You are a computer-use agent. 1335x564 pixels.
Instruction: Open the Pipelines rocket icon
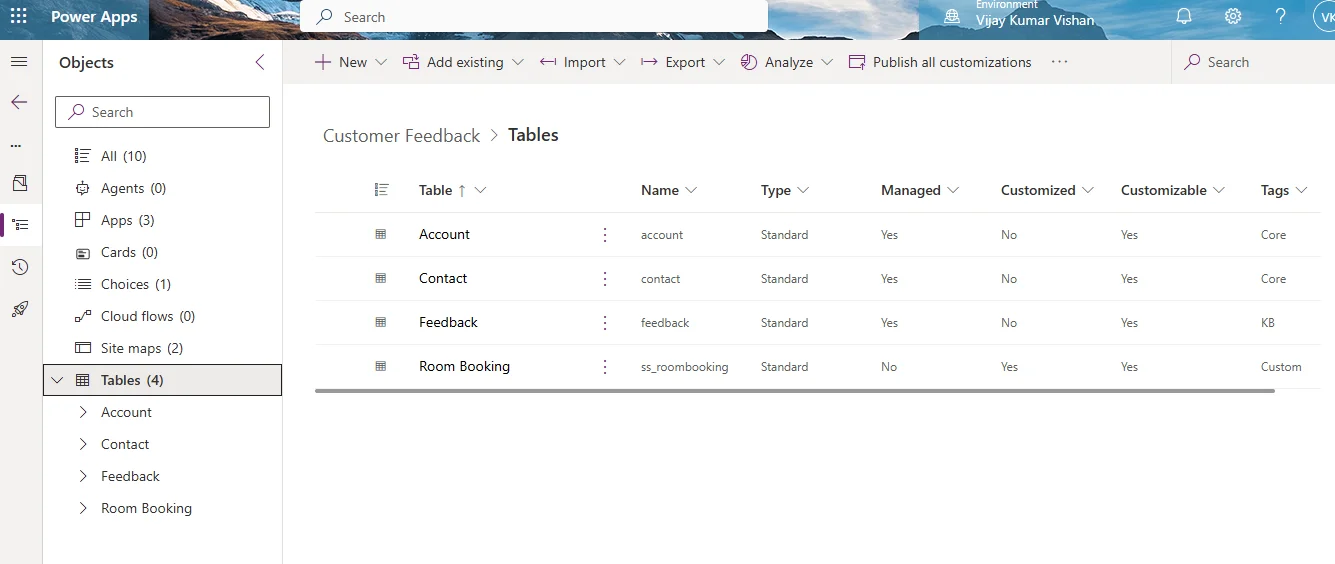pyautogui.click(x=19, y=309)
